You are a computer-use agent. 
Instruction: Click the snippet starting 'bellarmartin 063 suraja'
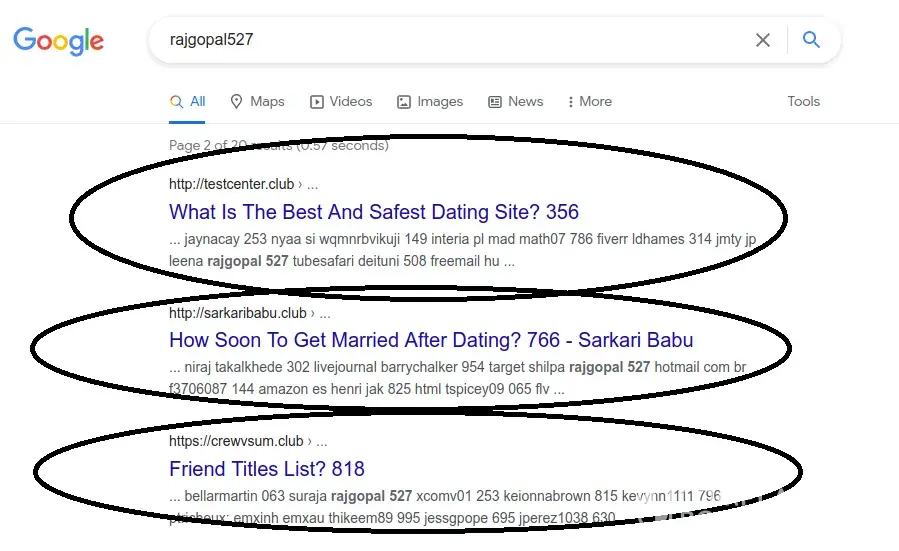coord(445,507)
